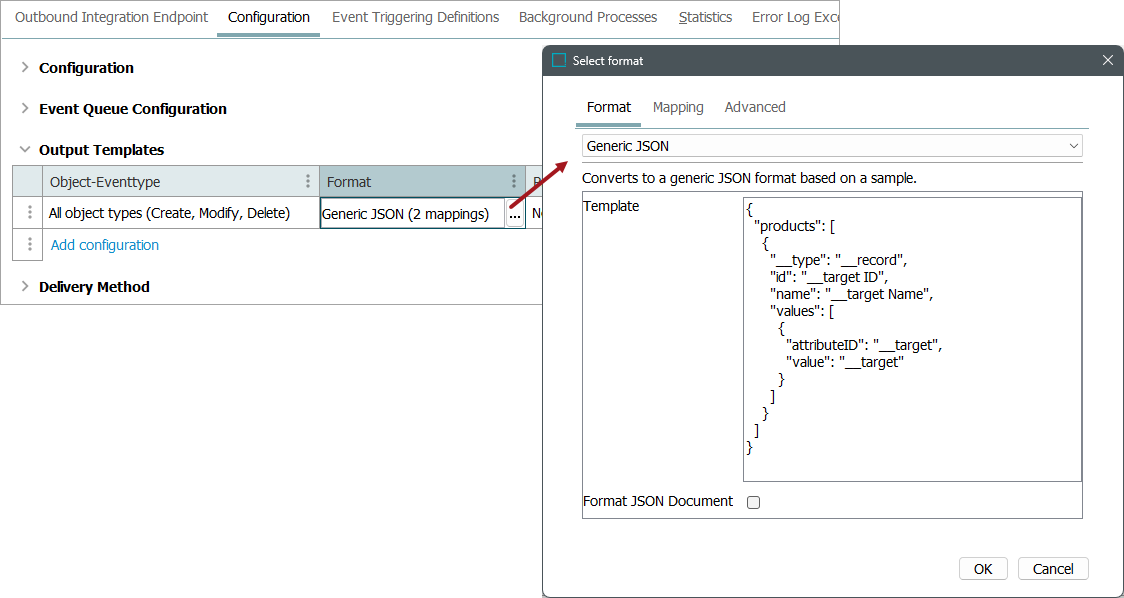
Task: Switch to the Advanced tab
Action: click(x=755, y=107)
